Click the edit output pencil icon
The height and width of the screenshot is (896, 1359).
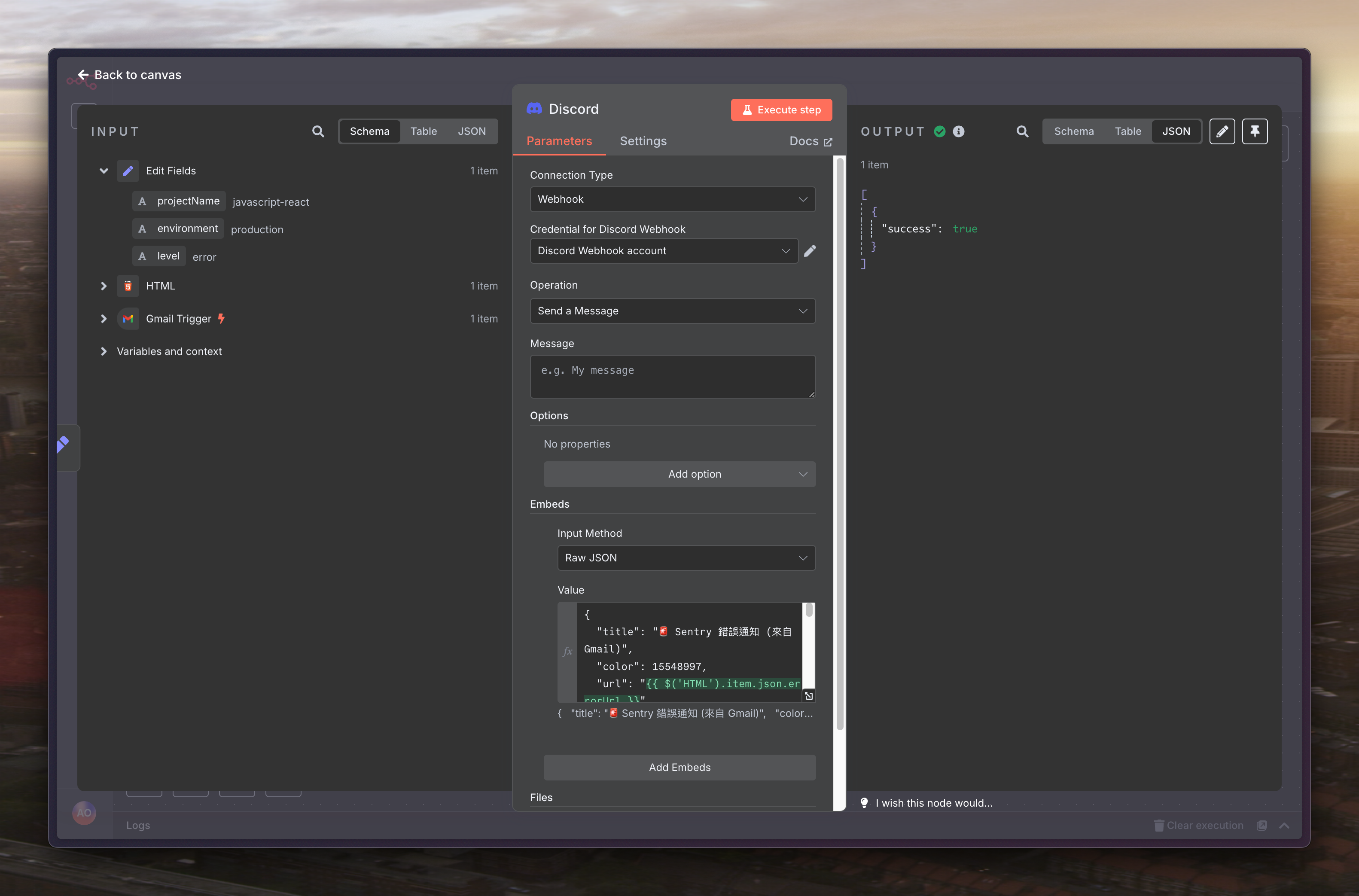click(x=1222, y=131)
